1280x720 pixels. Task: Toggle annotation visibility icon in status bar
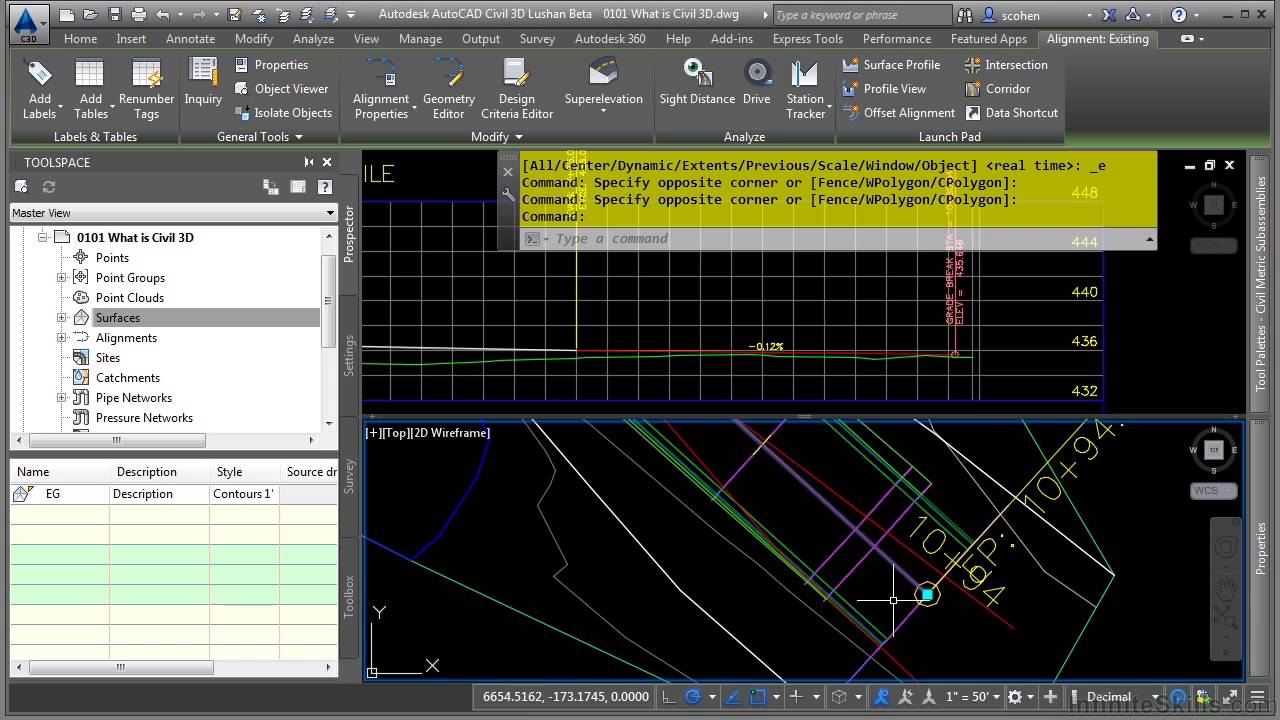tap(882, 697)
